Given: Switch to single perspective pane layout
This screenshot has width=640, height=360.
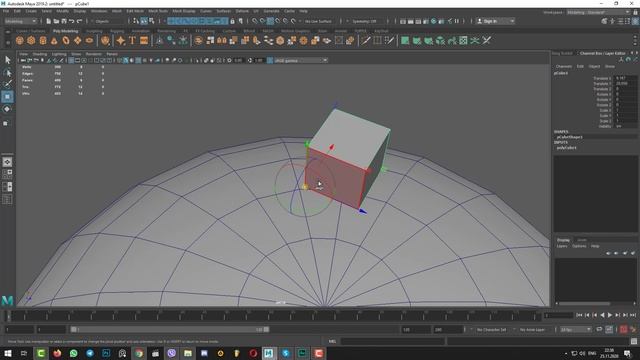Looking at the screenshot, I should pyautogui.click(x=7, y=162).
